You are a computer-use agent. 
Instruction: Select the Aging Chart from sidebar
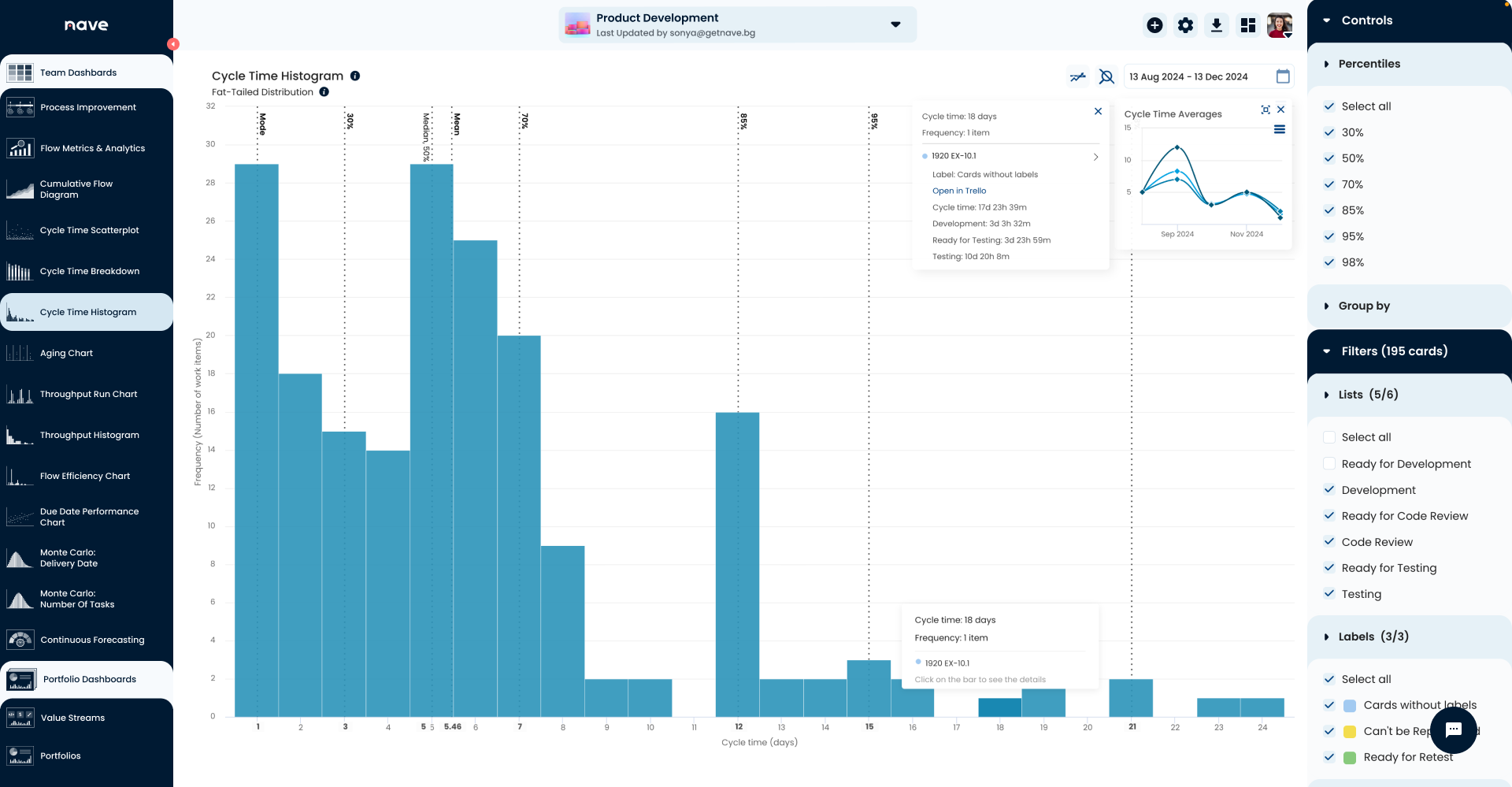click(67, 353)
